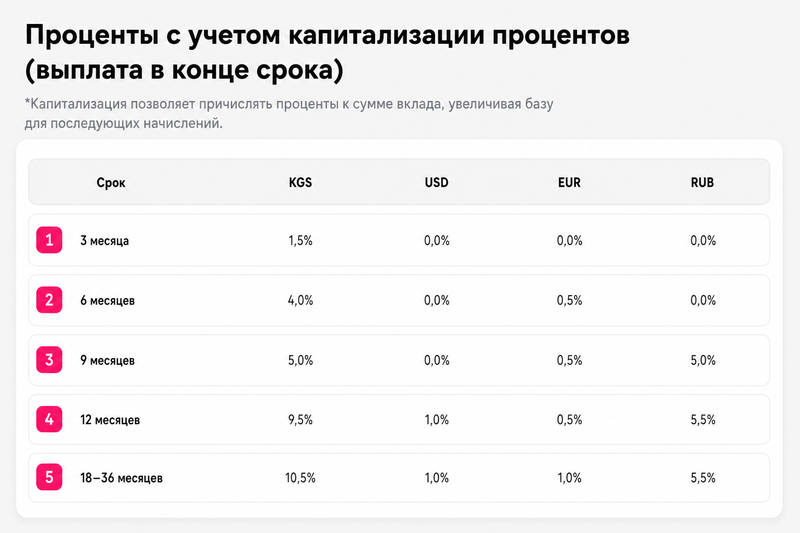Screen dimensions: 800x533
Task: Click the Срок column header
Action: coord(111,183)
